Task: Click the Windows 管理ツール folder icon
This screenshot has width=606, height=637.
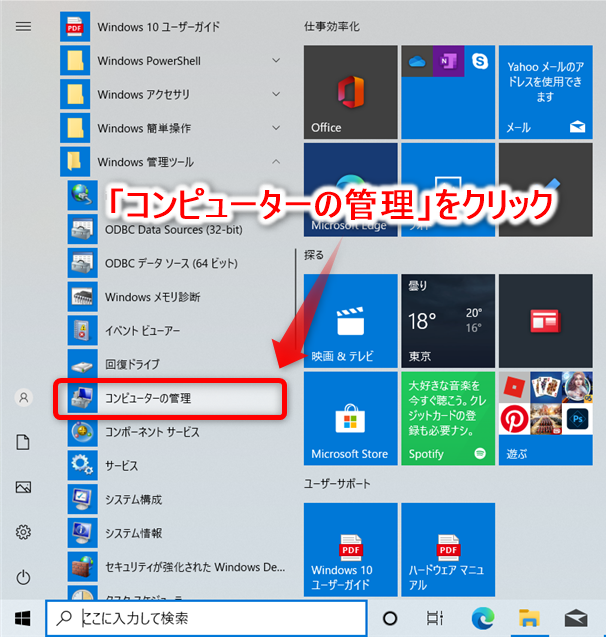Action: (x=75, y=162)
